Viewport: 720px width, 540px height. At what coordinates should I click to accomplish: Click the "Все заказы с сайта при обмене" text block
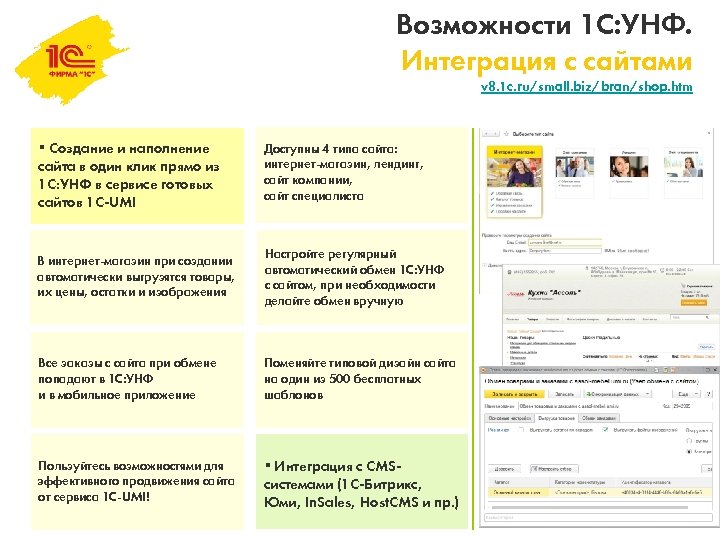(x=137, y=380)
